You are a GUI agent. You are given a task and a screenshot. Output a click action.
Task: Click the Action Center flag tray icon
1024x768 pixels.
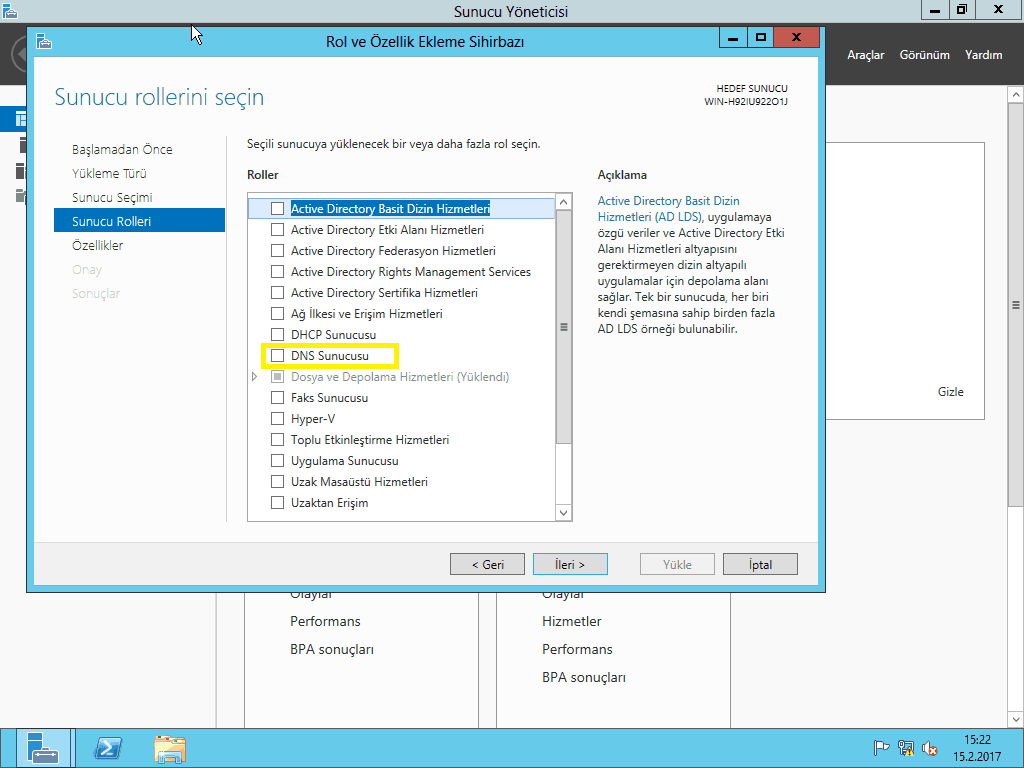(x=881, y=748)
